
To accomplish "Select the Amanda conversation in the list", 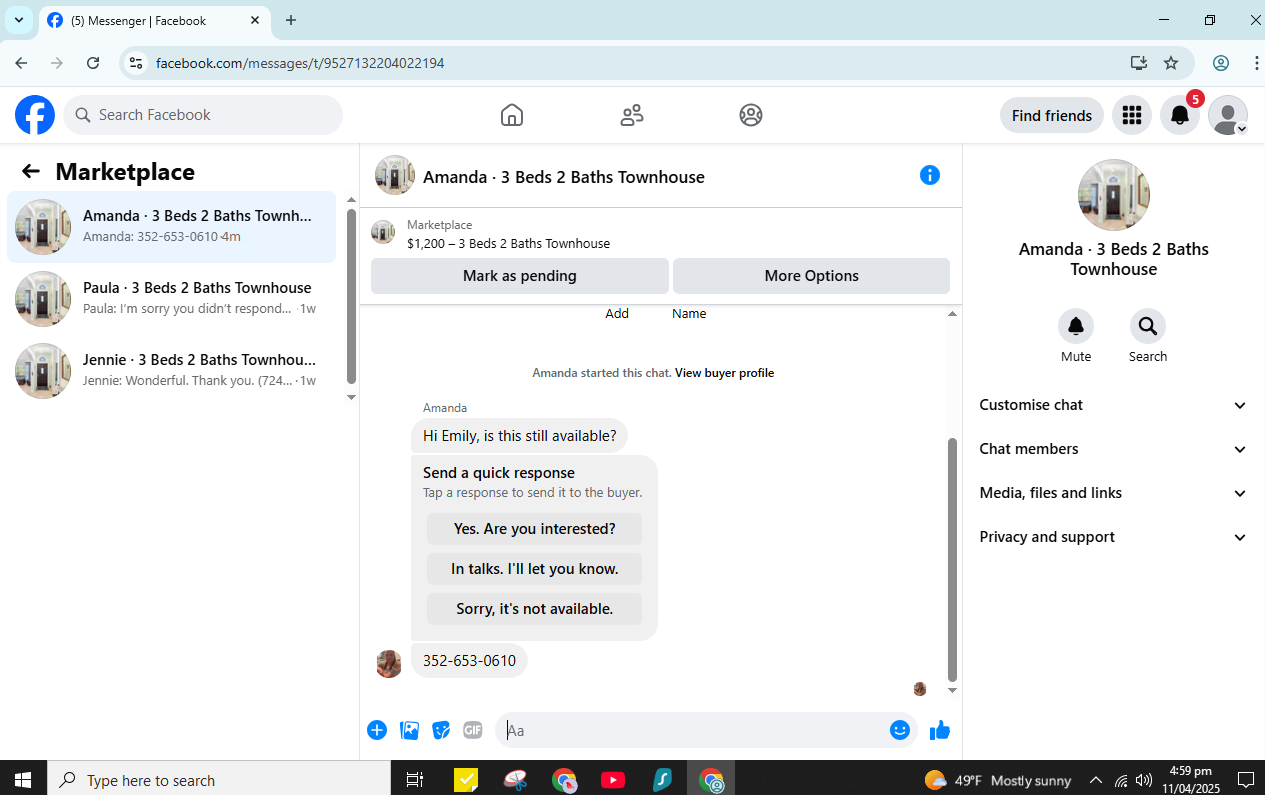I will tap(172, 227).
